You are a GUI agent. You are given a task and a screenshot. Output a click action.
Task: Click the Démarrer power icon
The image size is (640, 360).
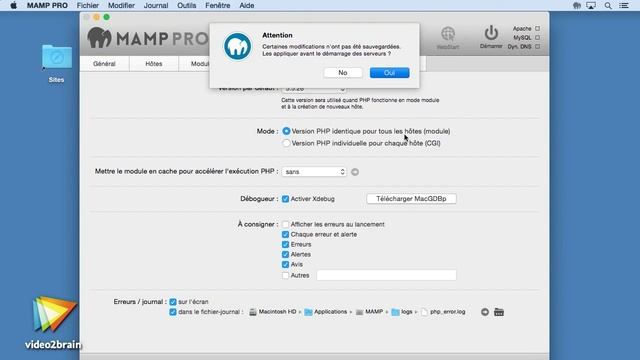(491, 33)
